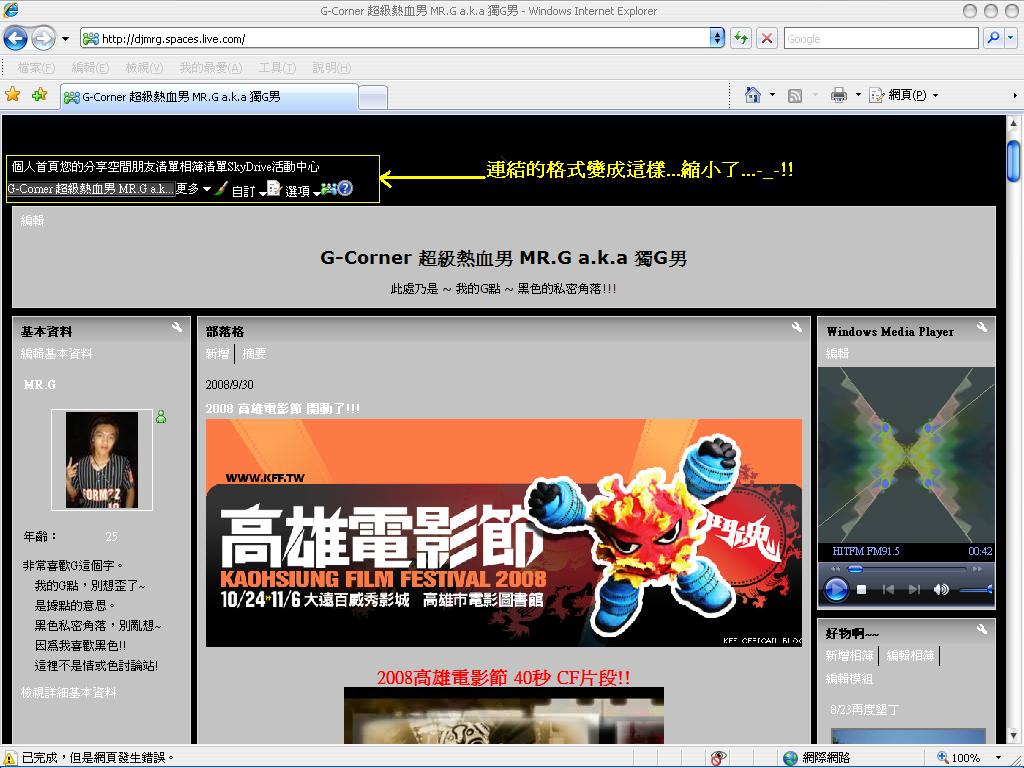Open the 說明(H) menu
This screenshot has width=1024, height=768.
[331, 68]
